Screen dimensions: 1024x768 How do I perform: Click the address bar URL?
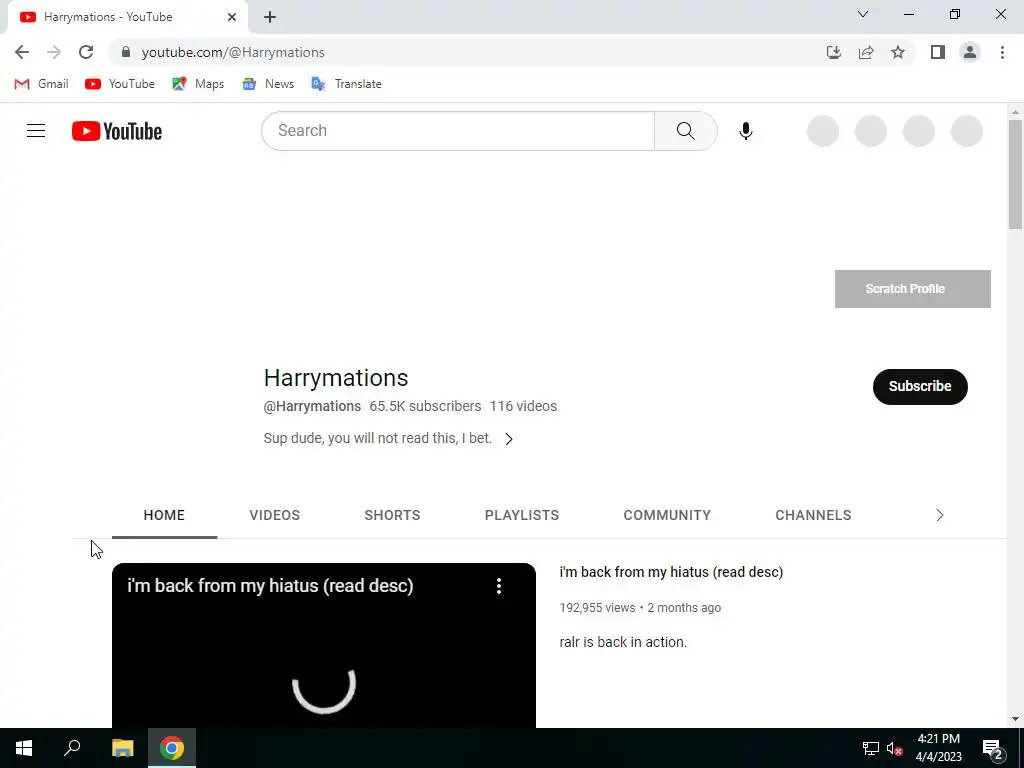point(233,52)
